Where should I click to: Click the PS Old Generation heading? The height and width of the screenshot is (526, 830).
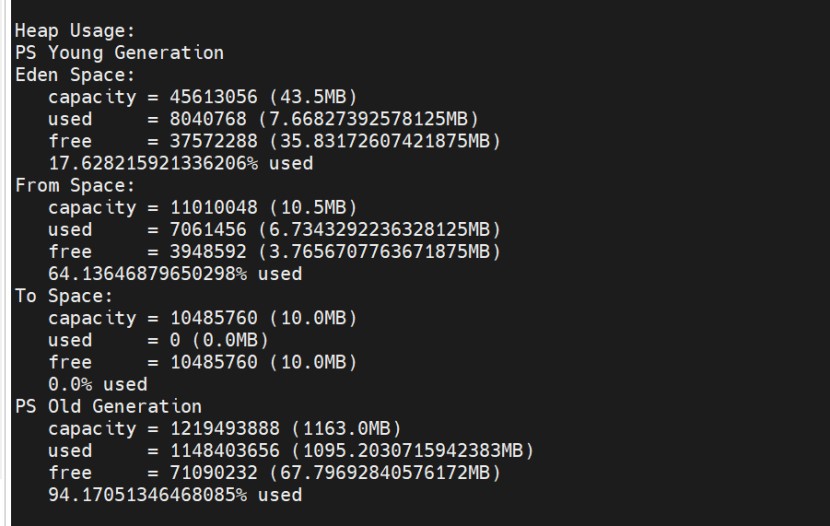coord(109,407)
